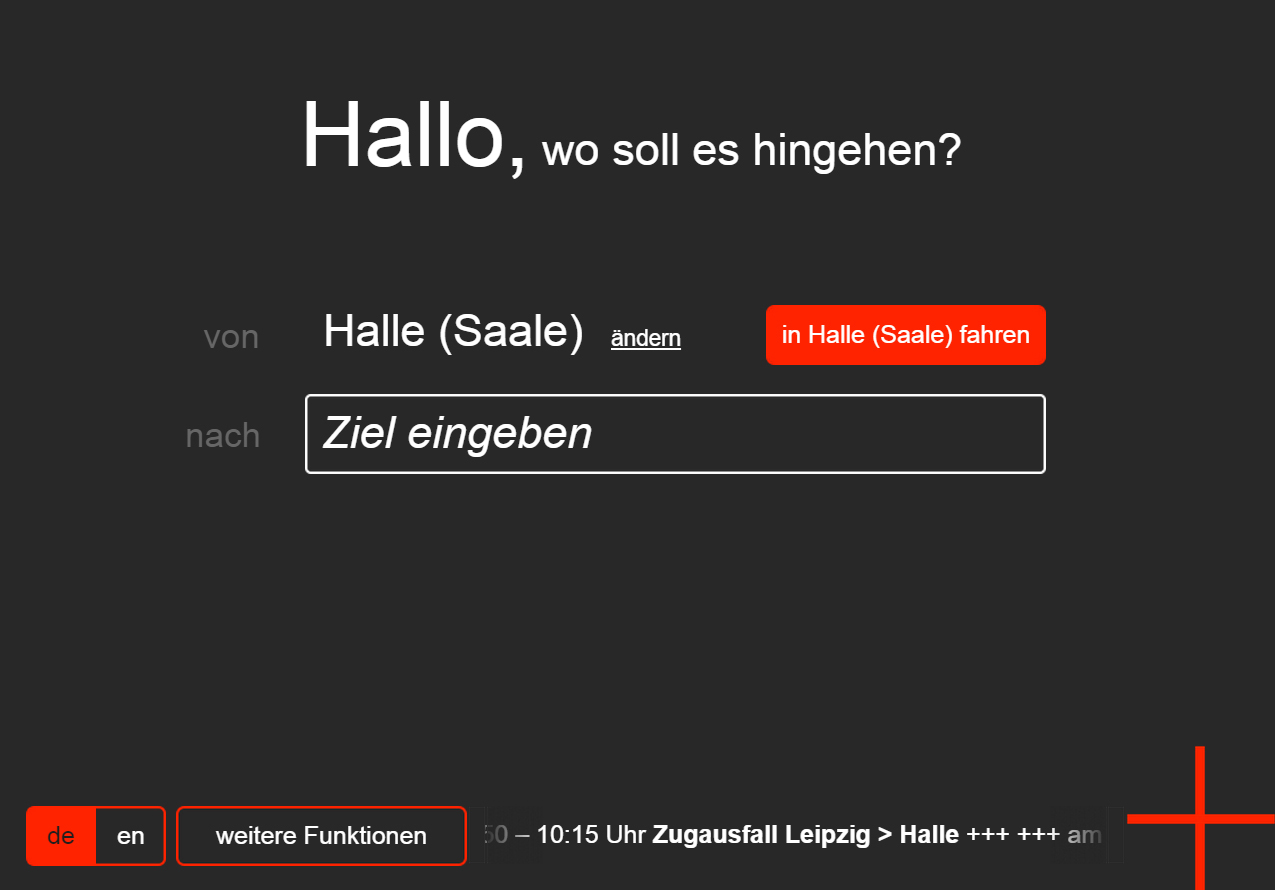Click 'Zugausfall Leipzig > Halle' ticker headline
Screen dimensions: 1275x890
point(805,835)
